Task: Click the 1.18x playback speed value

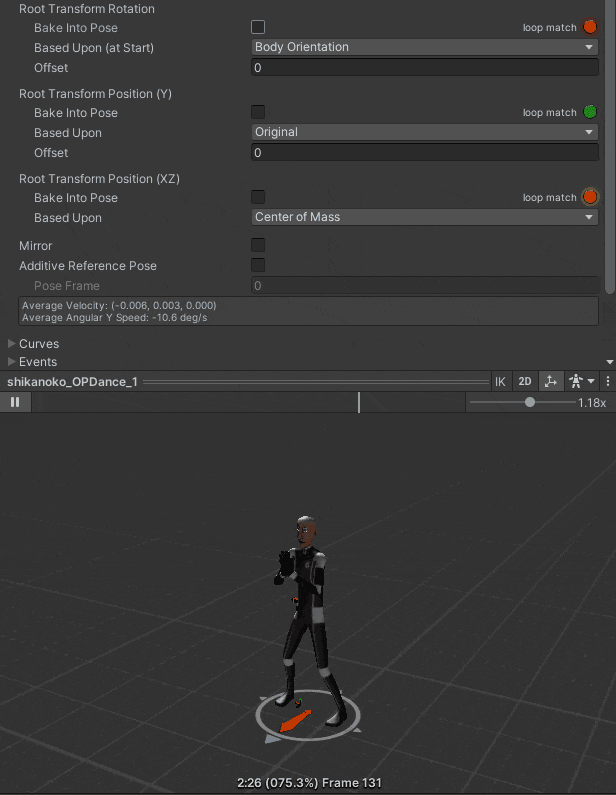Action: click(592, 403)
